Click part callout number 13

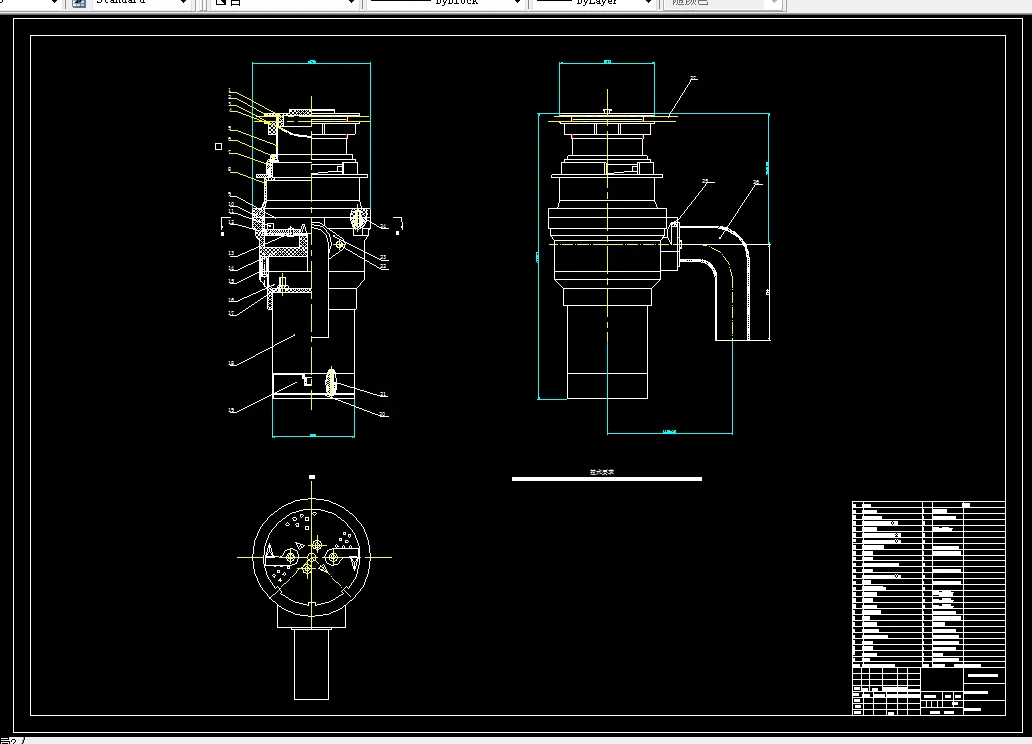coord(232,253)
